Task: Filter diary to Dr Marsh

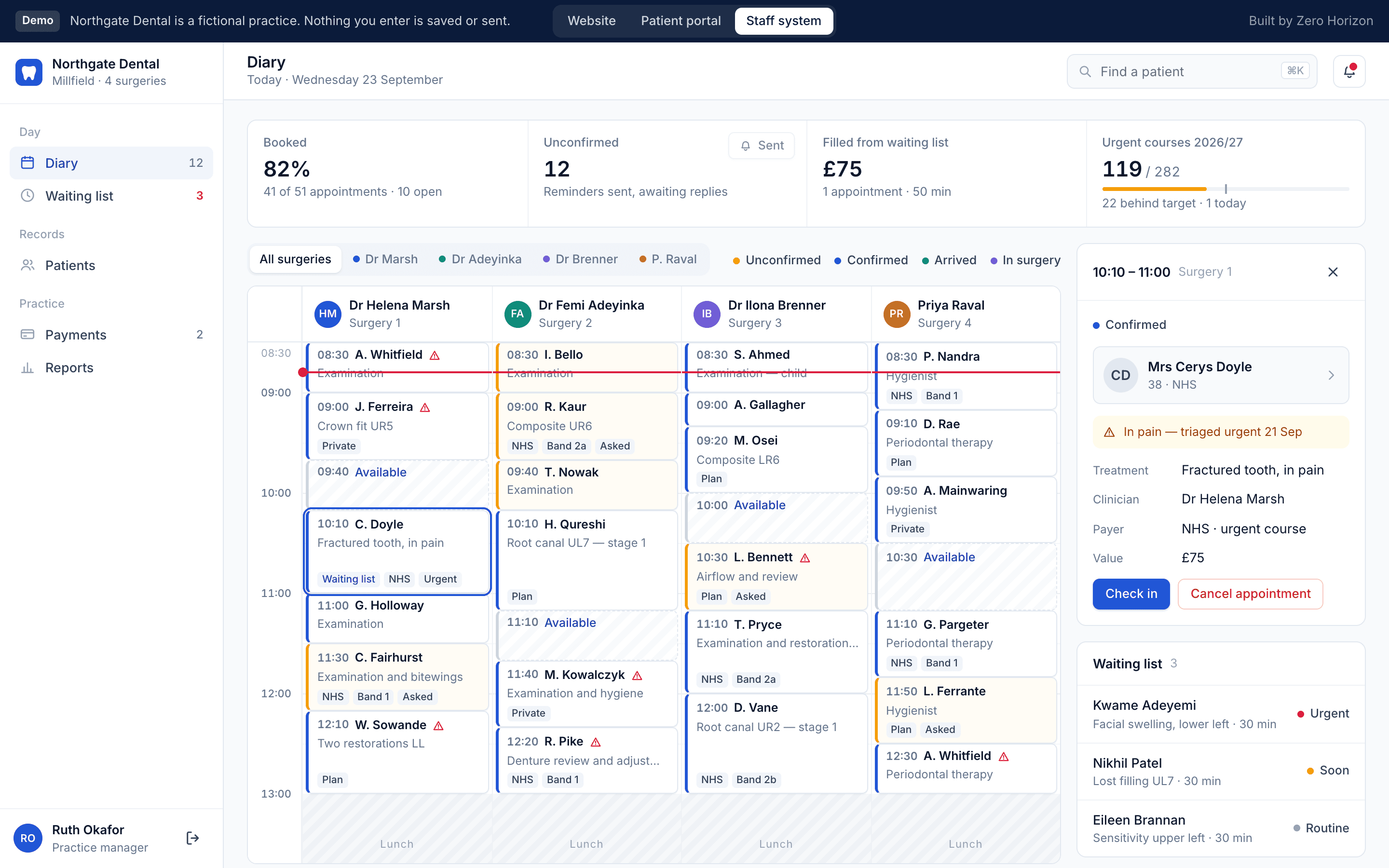Action: (385, 259)
